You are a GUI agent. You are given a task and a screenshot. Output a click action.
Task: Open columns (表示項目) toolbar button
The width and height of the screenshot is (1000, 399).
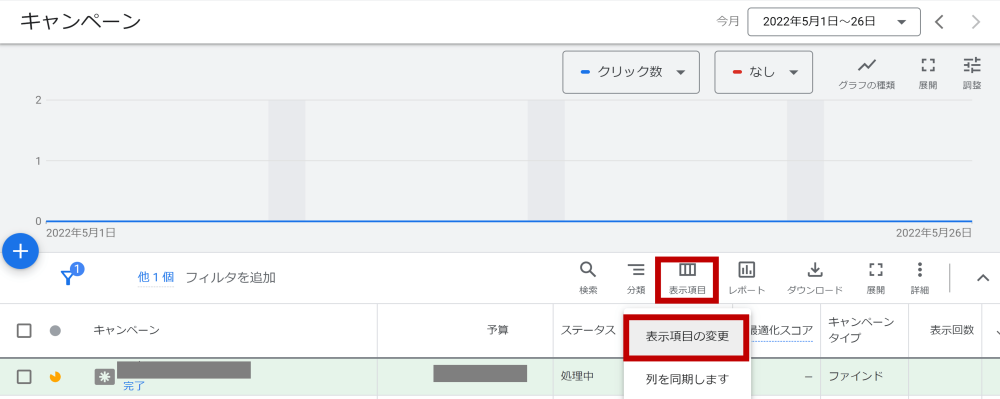click(687, 279)
